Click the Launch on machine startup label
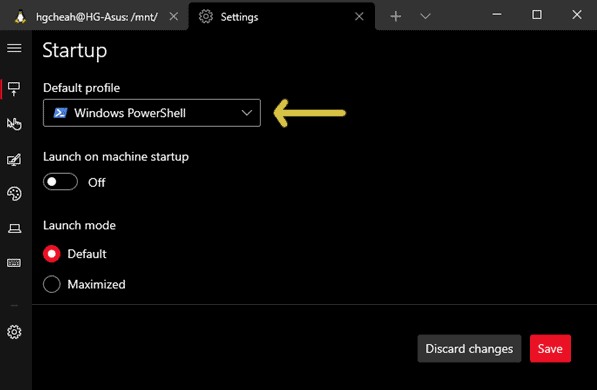The height and width of the screenshot is (390, 597). pyautogui.click(x=116, y=157)
